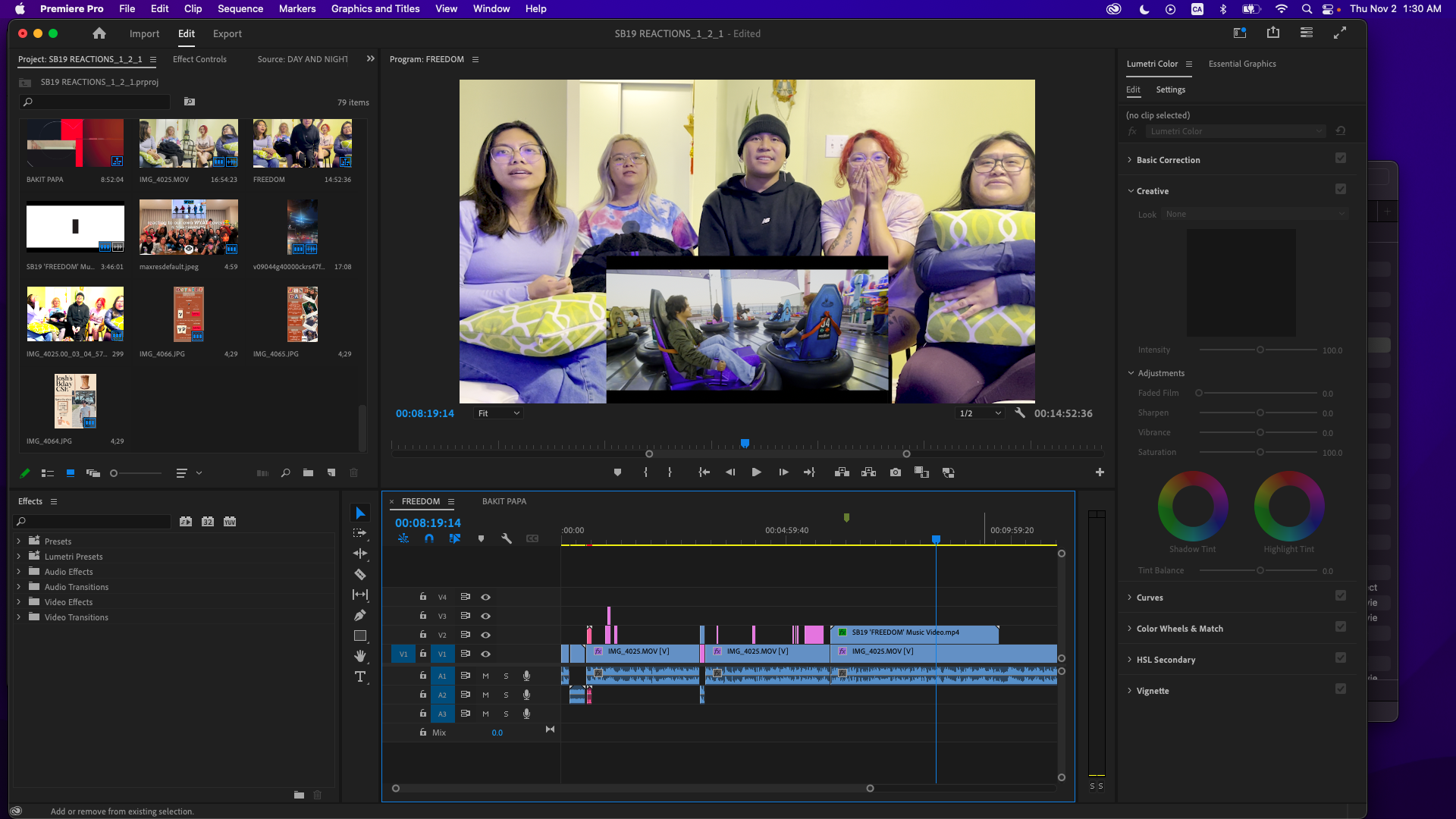This screenshot has width=1456, height=819.
Task: Mute the A1 audio track
Action: click(x=485, y=676)
